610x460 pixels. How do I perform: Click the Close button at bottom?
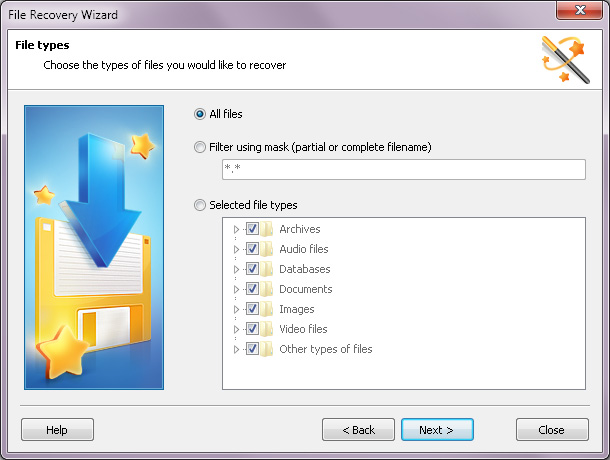click(x=552, y=430)
